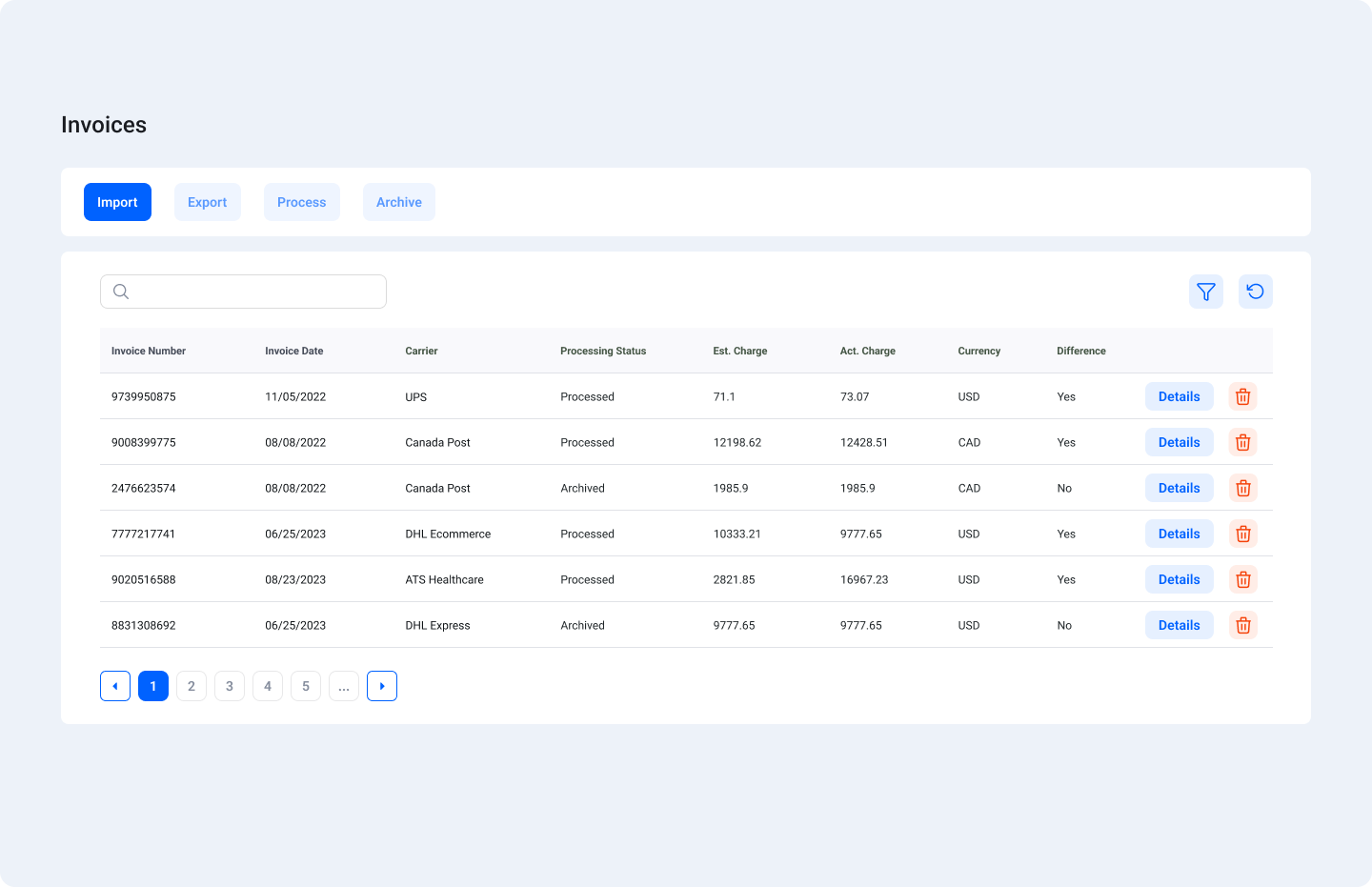Delete the DHL Express invoice row

point(1242,625)
